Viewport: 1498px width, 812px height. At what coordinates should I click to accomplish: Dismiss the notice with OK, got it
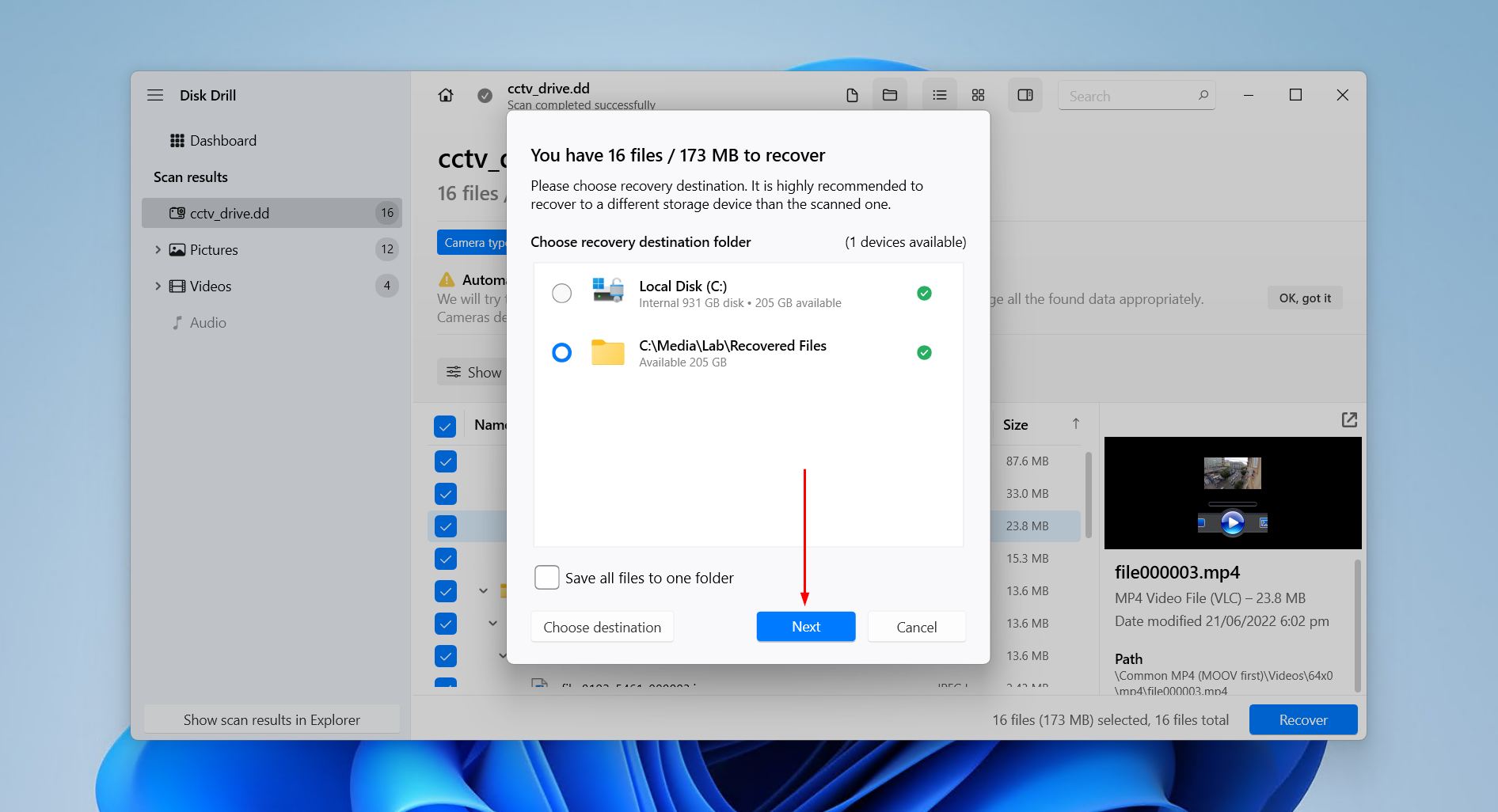pyautogui.click(x=1305, y=298)
